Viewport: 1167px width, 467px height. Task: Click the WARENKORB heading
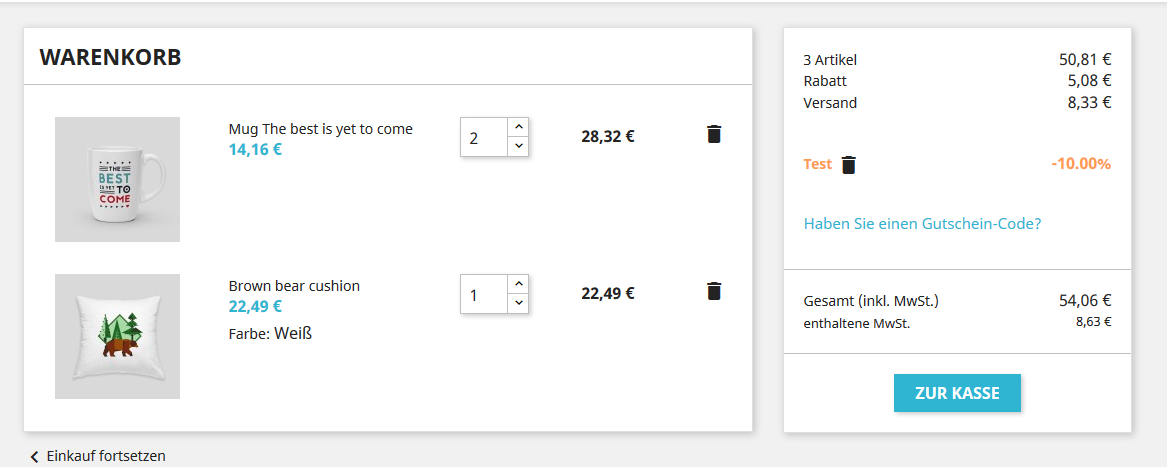pos(110,57)
